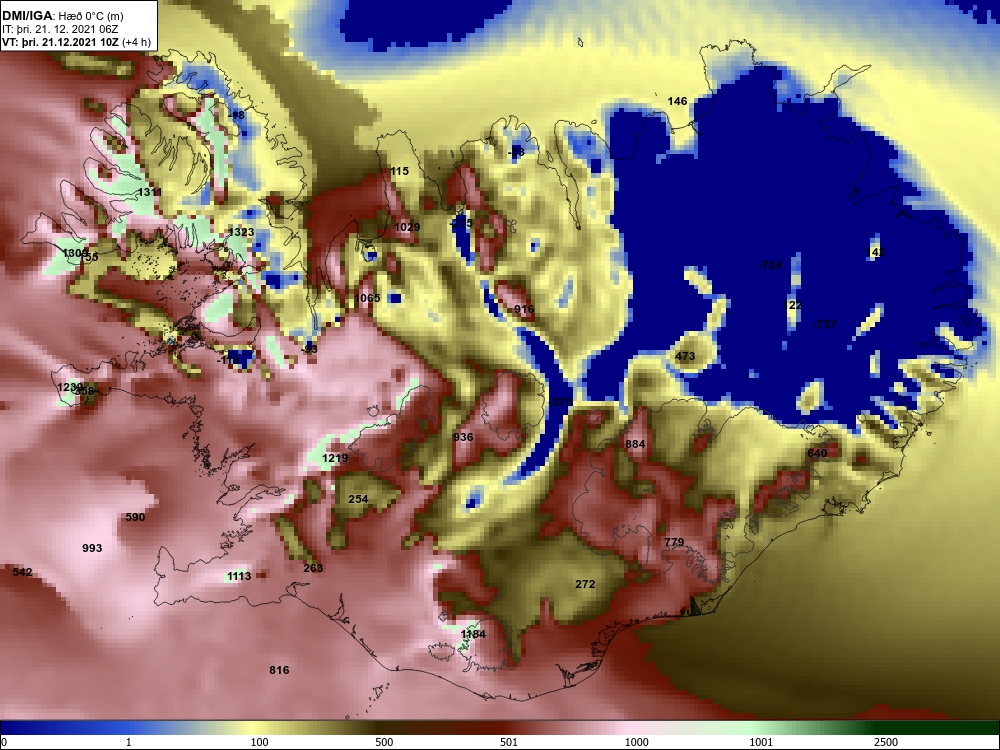Viewport: 1000px width, 750px height.
Task: Select the IT þri. 21. 12. 2021 06Z line
Action: pos(60,29)
